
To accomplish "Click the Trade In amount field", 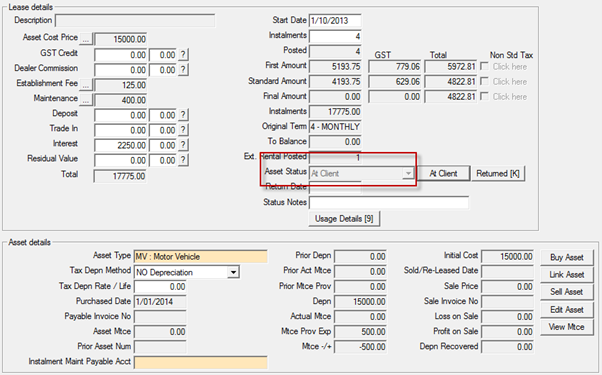I will point(120,130).
